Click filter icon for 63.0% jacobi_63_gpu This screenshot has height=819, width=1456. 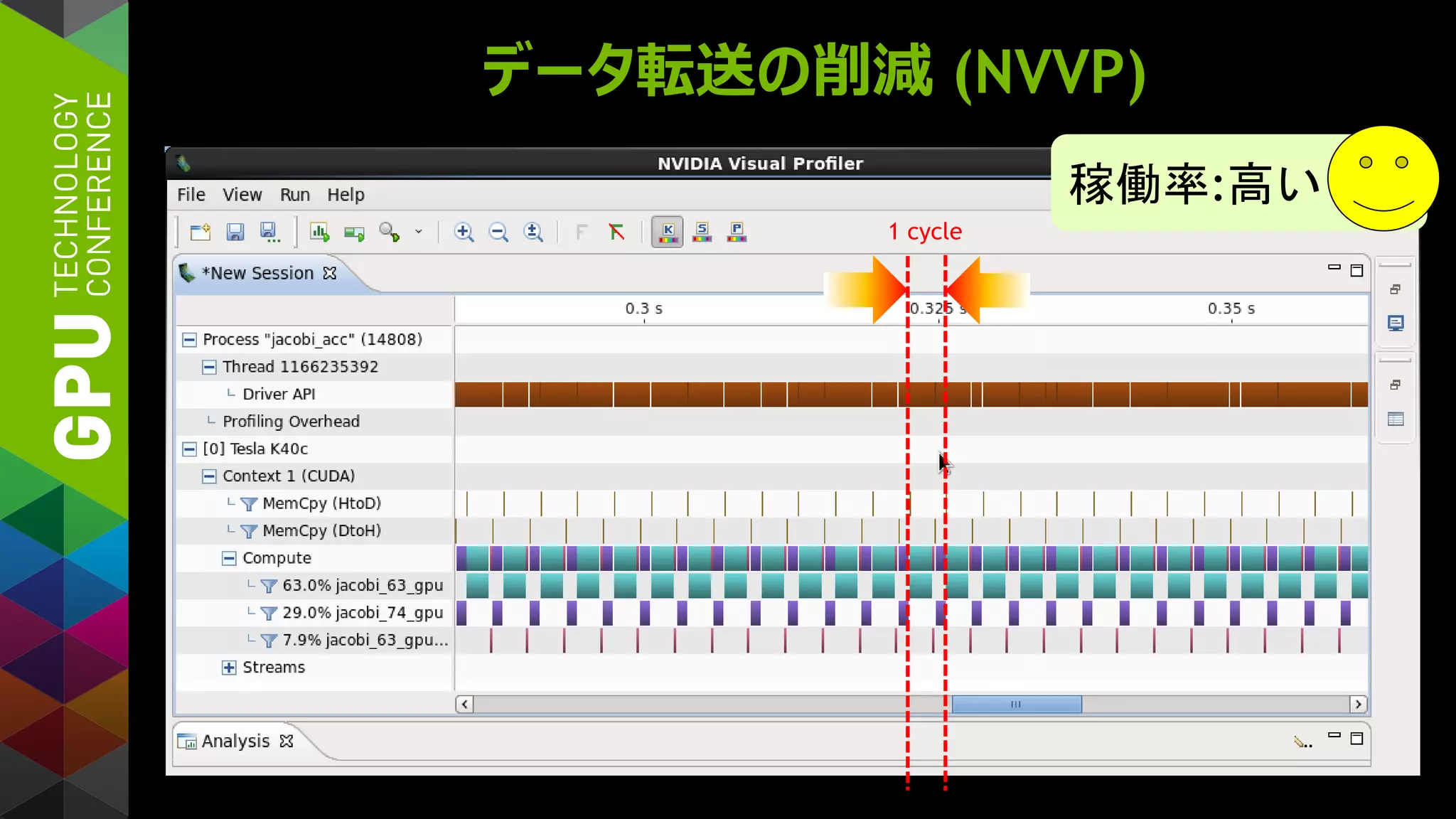tap(269, 586)
